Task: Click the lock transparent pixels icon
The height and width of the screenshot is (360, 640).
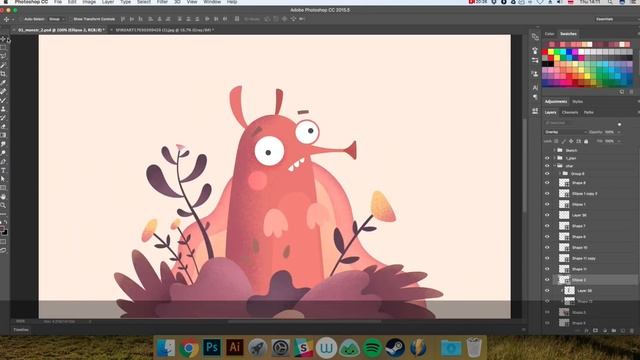Action: coord(556,141)
